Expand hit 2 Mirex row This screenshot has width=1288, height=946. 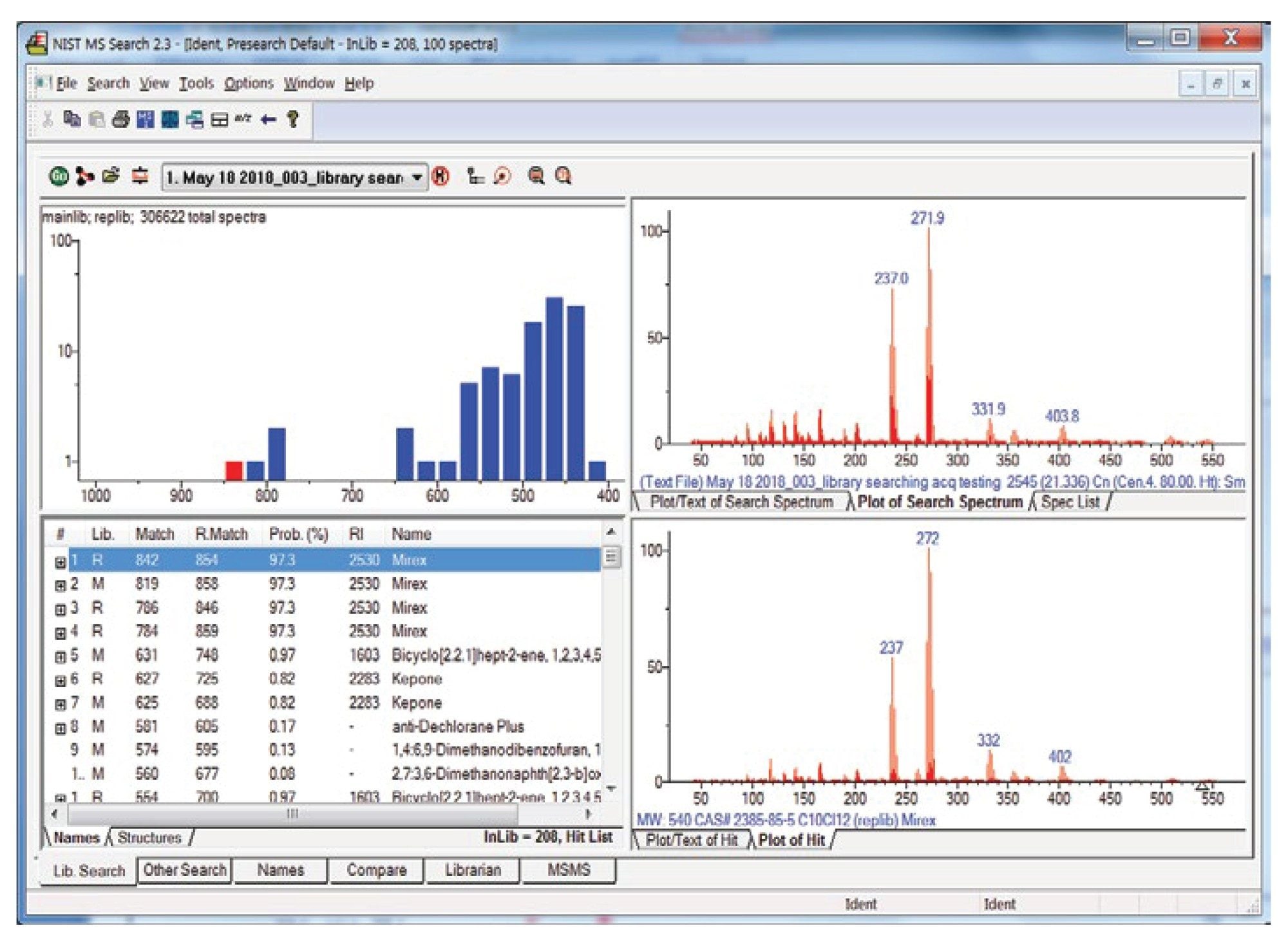pos(60,585)
